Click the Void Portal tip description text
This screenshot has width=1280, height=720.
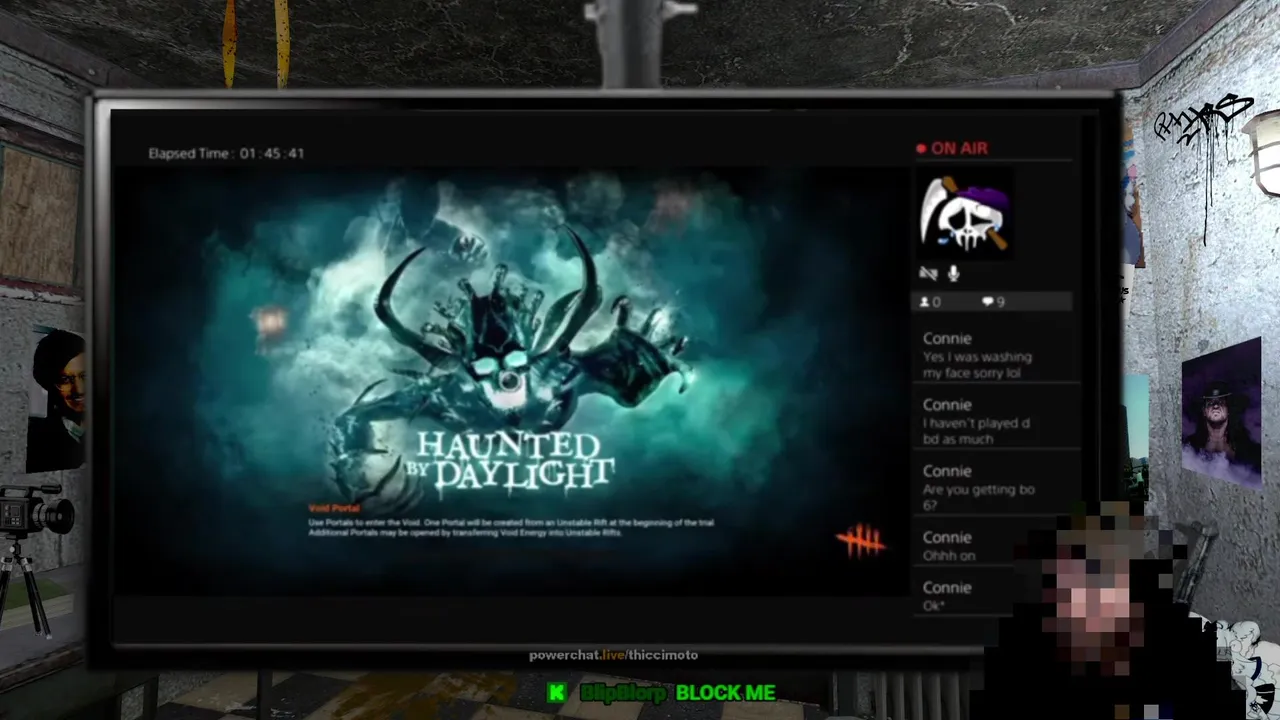tap(510, 527)
